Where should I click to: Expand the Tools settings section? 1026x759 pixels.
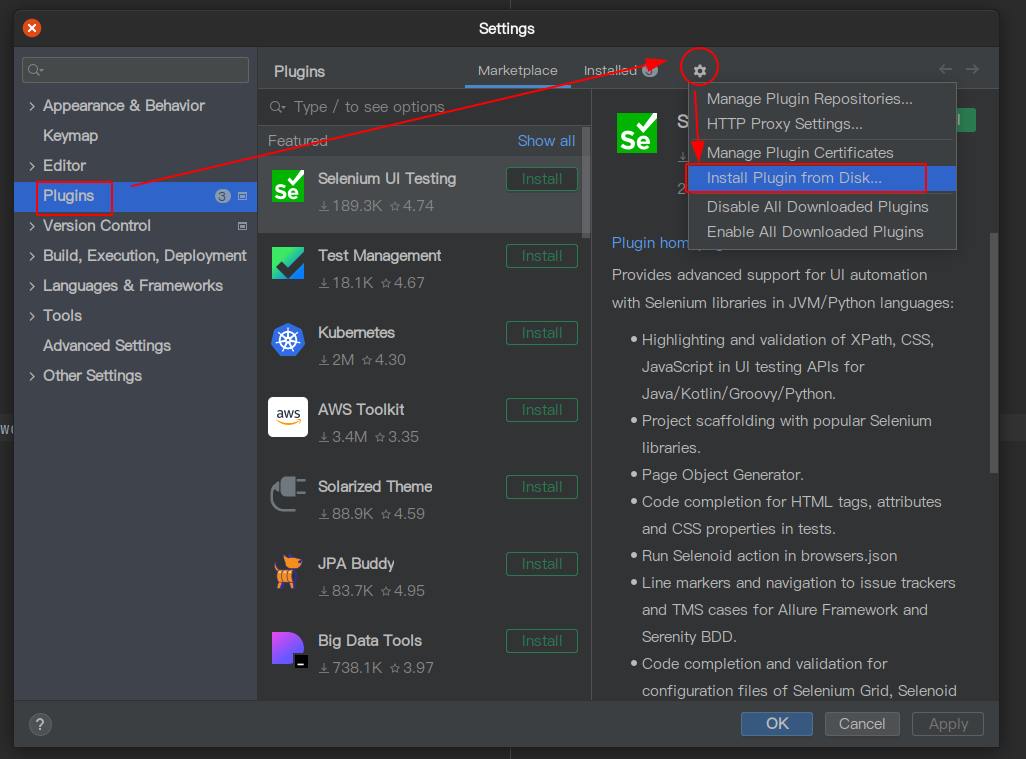click(x=31, y=316)
